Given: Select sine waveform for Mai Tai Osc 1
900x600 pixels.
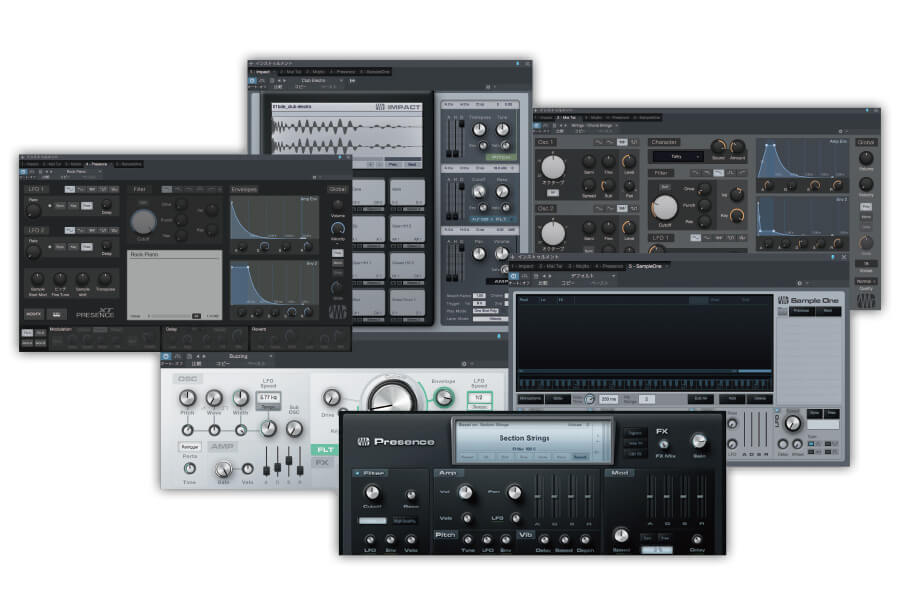Looking at the screenshot, I should click(x=599, y=142).
